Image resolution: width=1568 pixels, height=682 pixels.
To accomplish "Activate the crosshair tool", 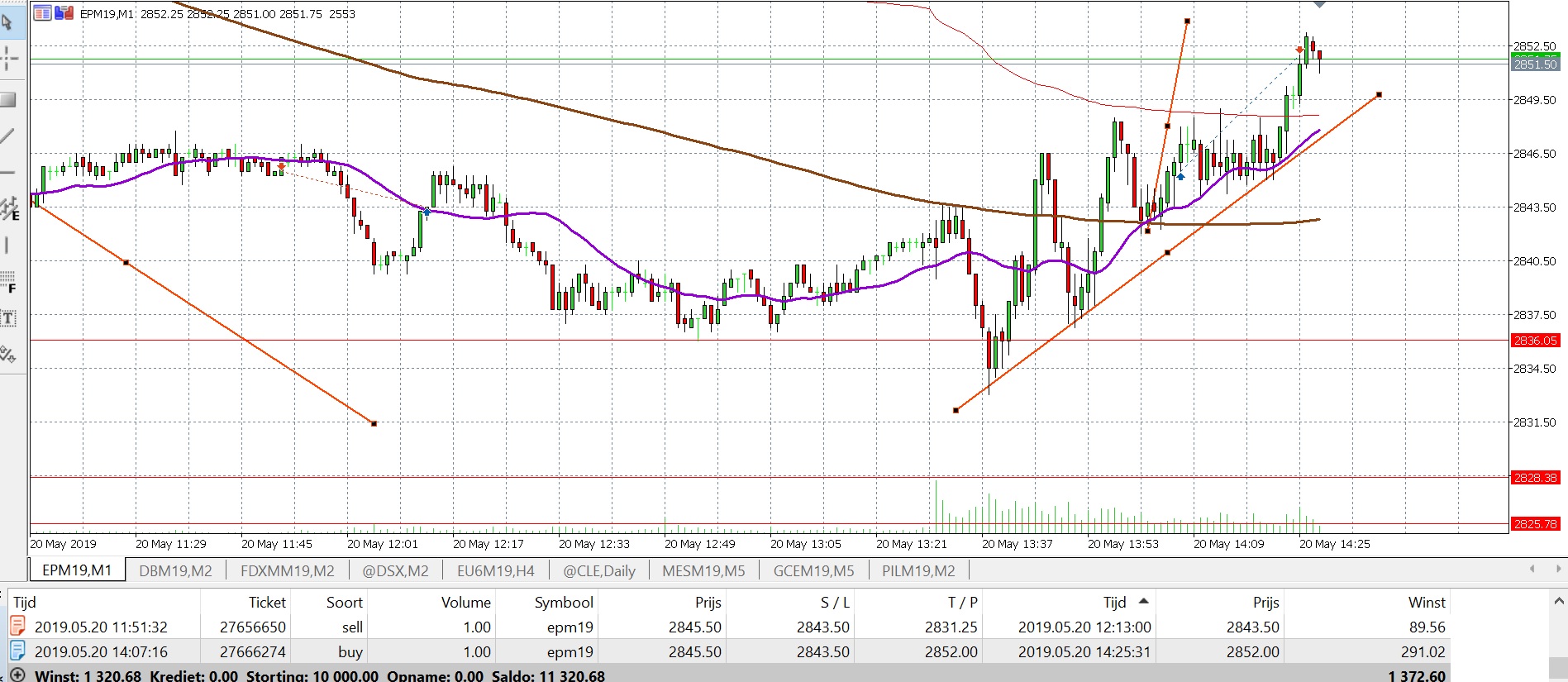I will (x=8, y=58).
